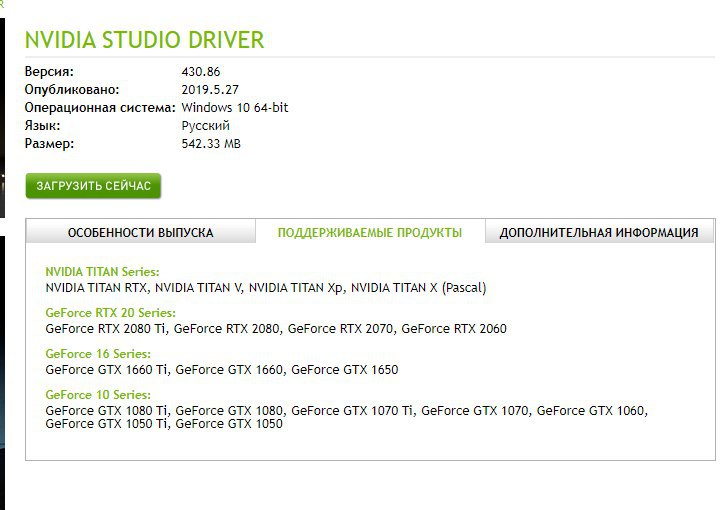Screen dimensions: 723x510
Task: Click the ЗАГРУЗИТЬ СЕЙЧАС download button
Action: click(93, 186)
